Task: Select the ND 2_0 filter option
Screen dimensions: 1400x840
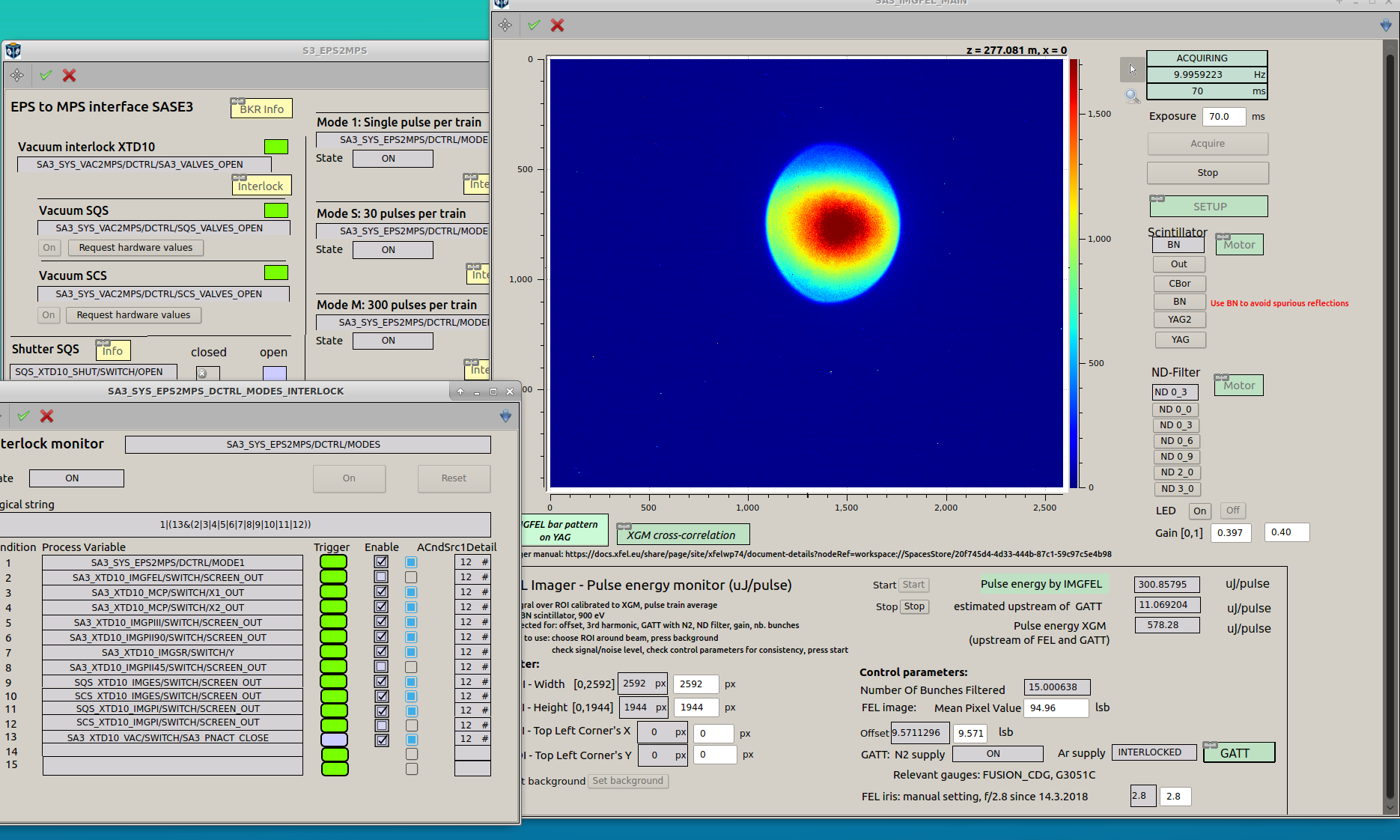Action: click(x=1176, y=472)
